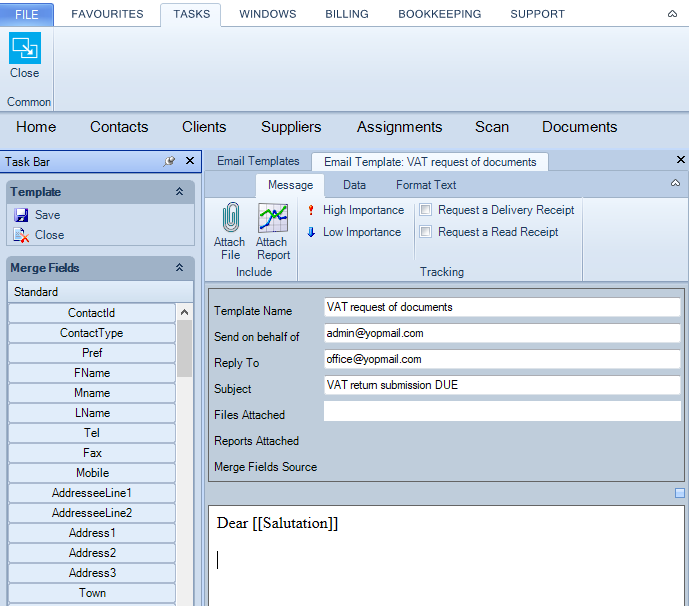
Task: Click the Send on behalf of field
Action: point(502,333)
